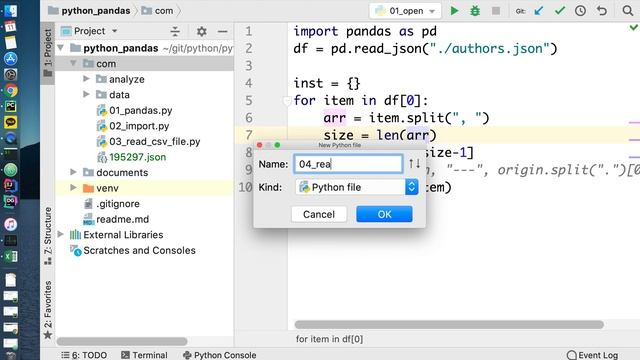
Task: Open the 6: TODO tab
Action: point(84,355)
